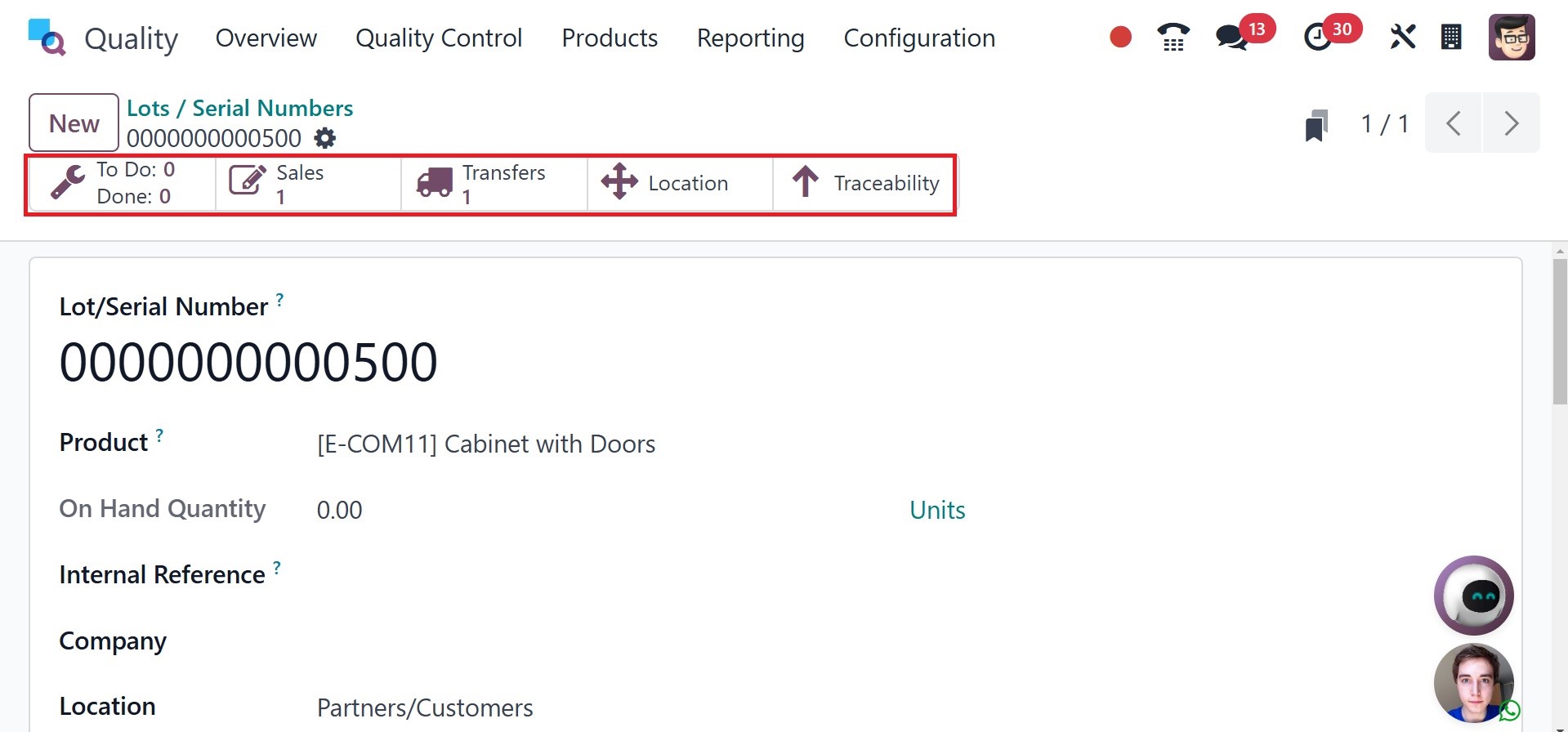Screen dimensions: 1568x732
Task: Click the New button
Action: (74, 123)
